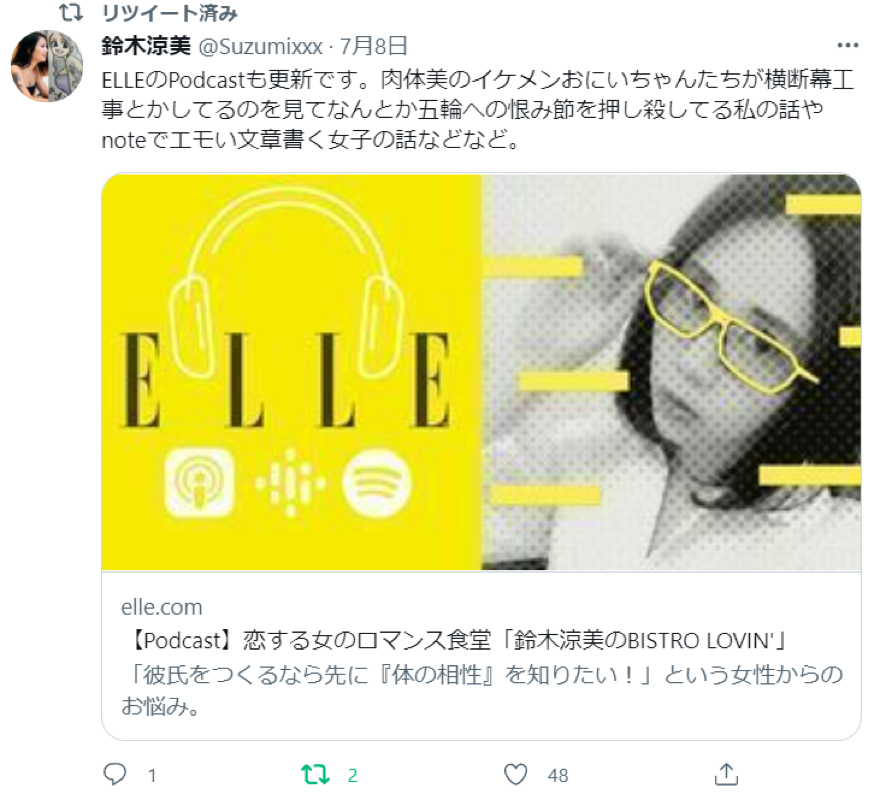The image size is (885, 804).
Task: Click the Apple Podcasts icon in card
Action: click(x=199, y=482)
